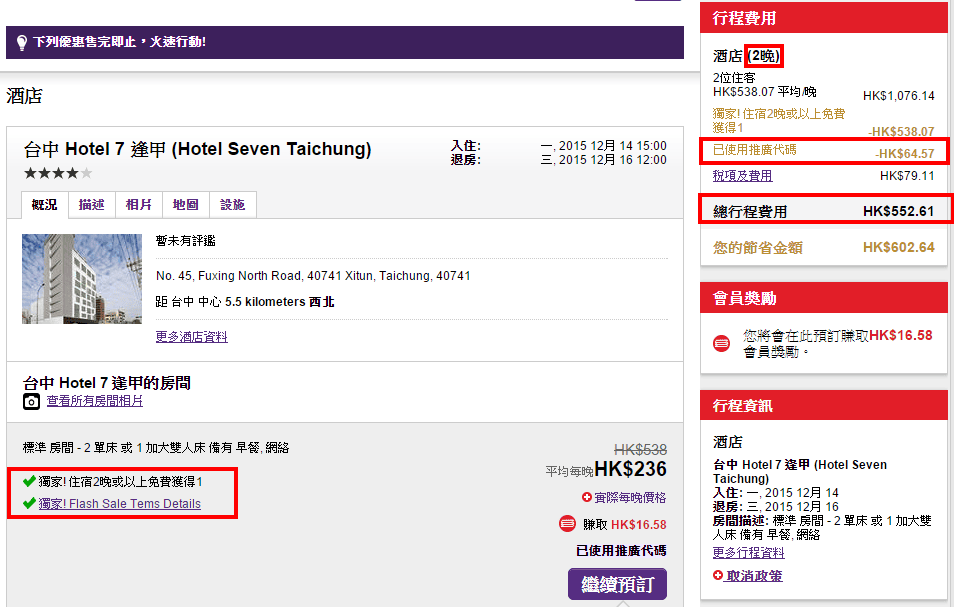Click green checkmark beside Flash Sale terms
The height and width of the screenshot is (607, 954).
(x=29, y=504)
